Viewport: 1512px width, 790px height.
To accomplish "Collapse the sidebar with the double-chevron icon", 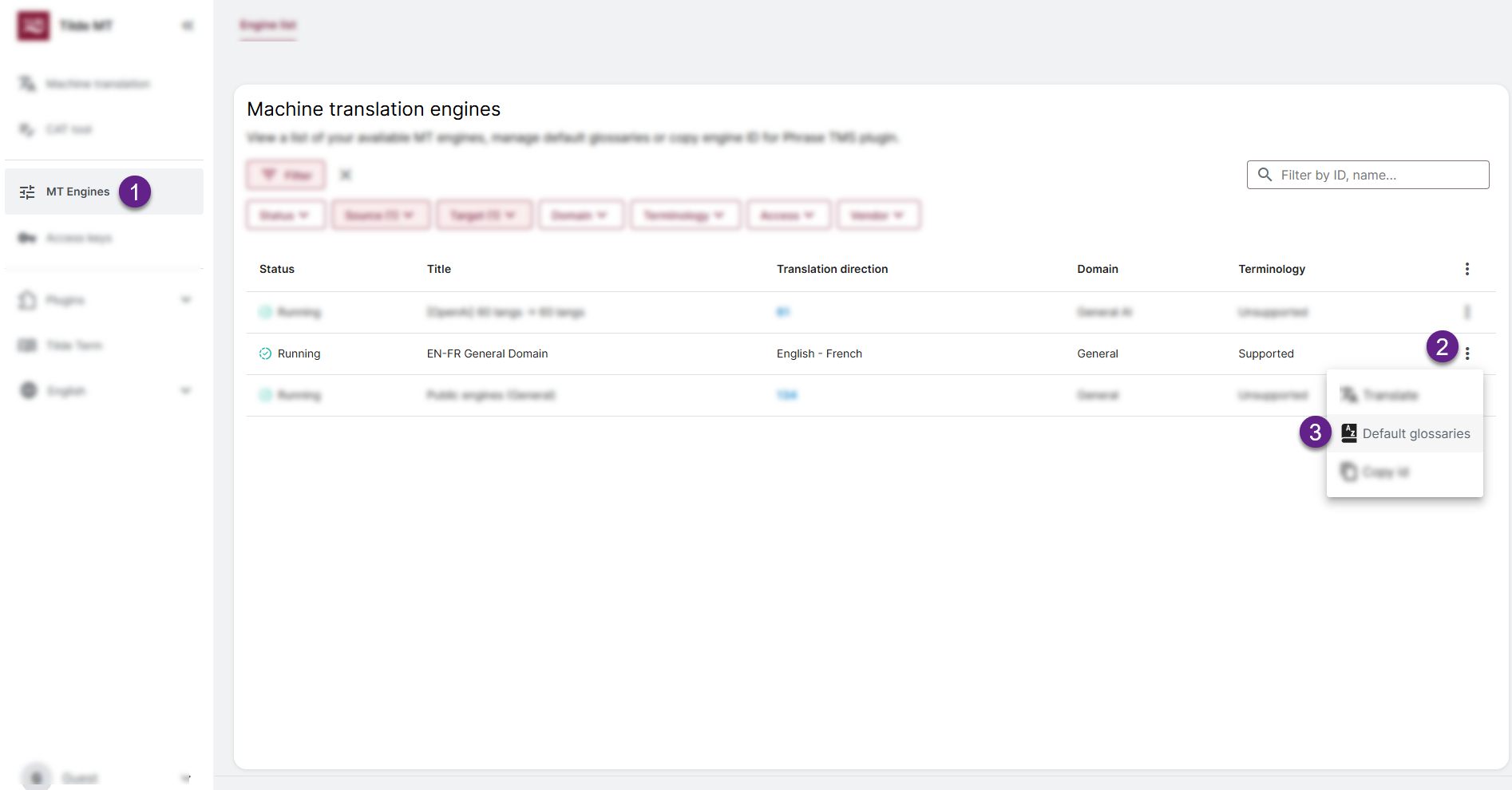I will tap(187, 25).
